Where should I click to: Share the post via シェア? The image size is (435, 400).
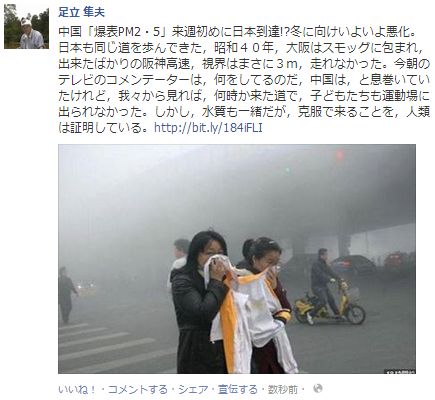(193, 389)
